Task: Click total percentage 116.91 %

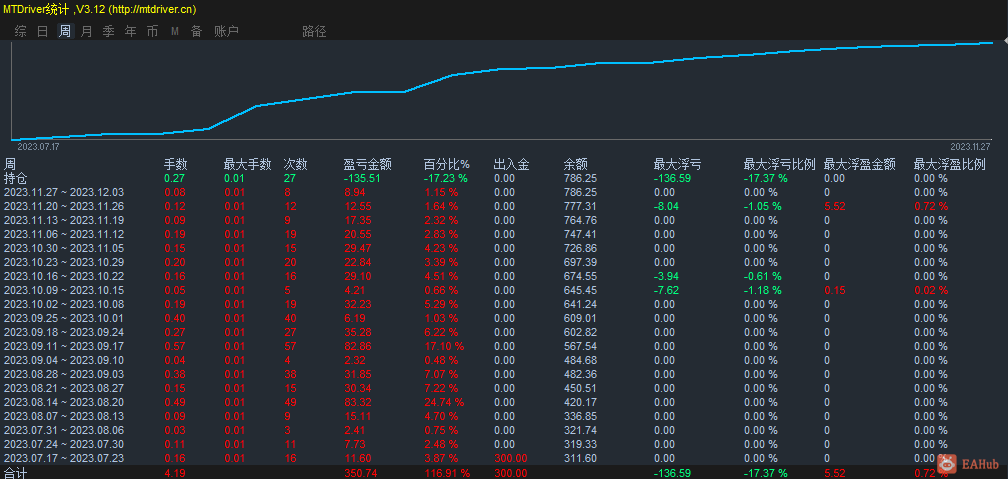Action: (447, 473)
